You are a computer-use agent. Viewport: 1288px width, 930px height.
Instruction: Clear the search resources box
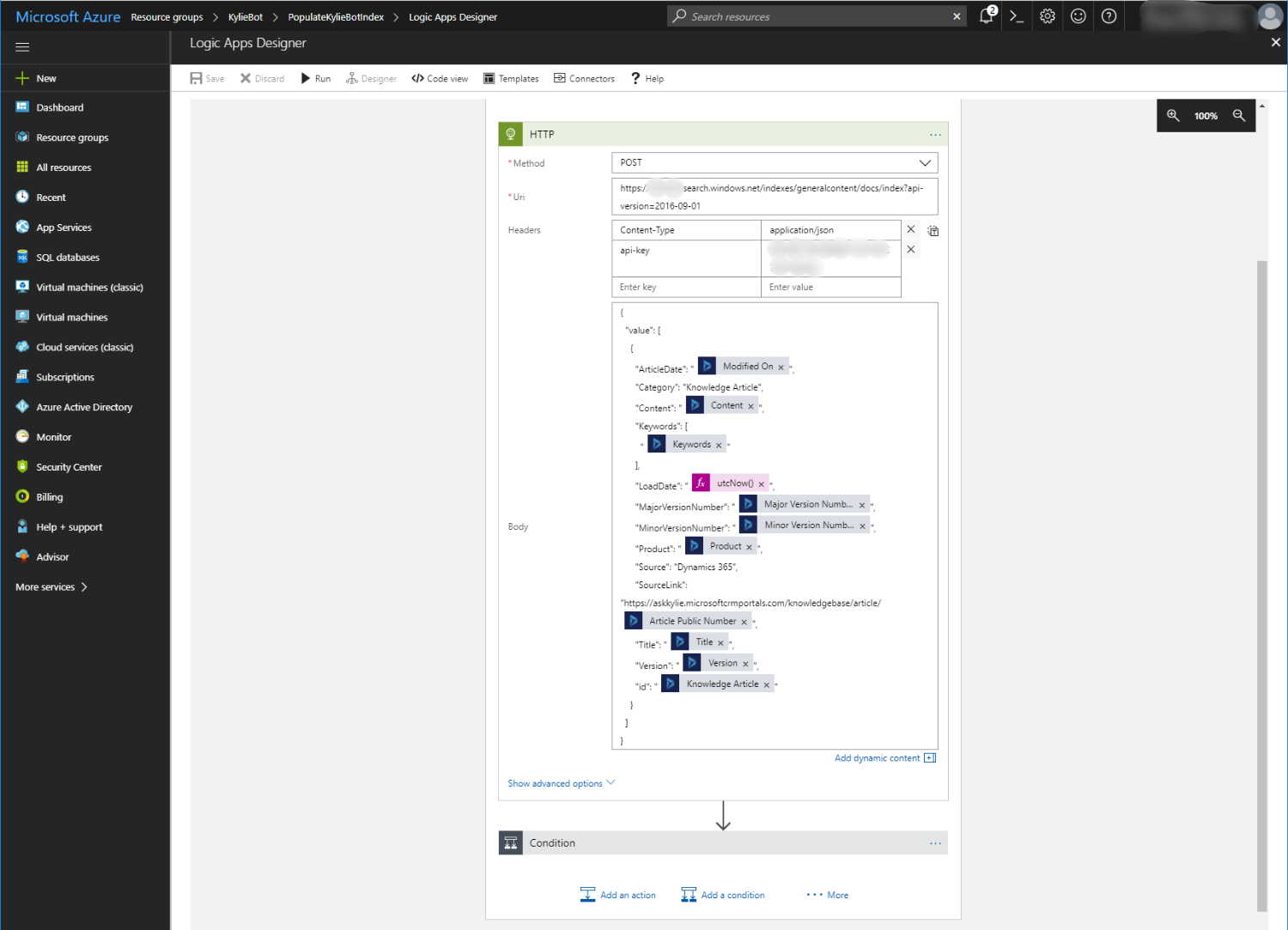tap(957, 16)
